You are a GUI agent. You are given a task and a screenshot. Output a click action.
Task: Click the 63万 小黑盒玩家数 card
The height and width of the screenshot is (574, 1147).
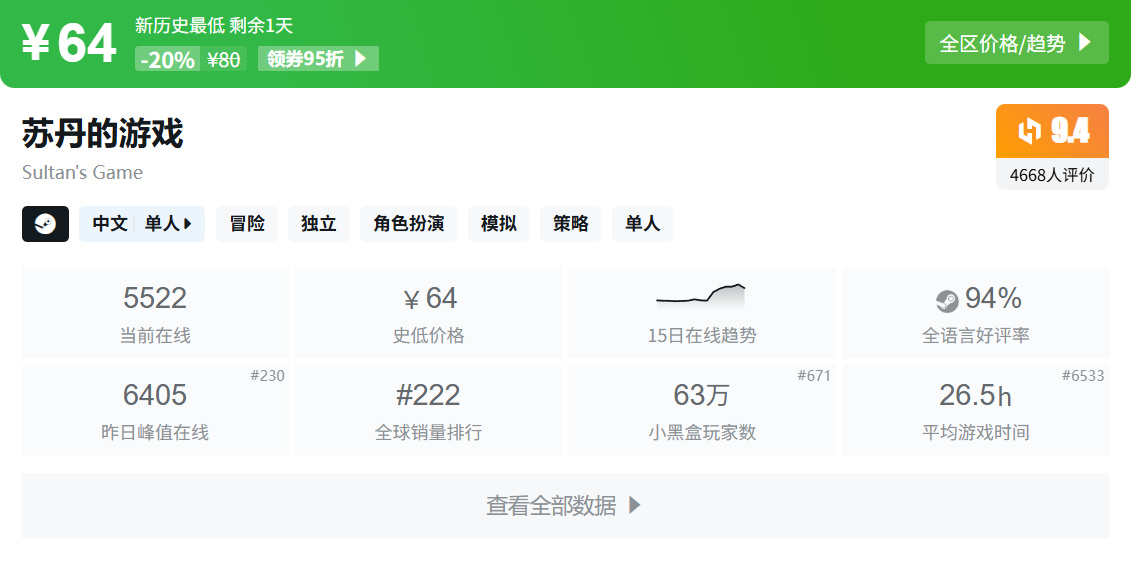[702, 410]
